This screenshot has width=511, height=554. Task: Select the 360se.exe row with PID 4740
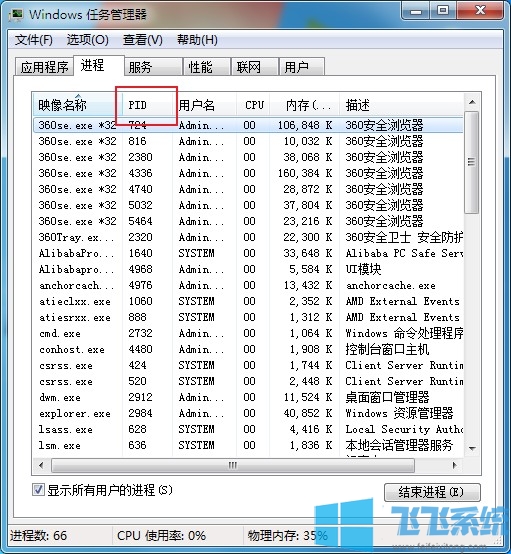248,189
